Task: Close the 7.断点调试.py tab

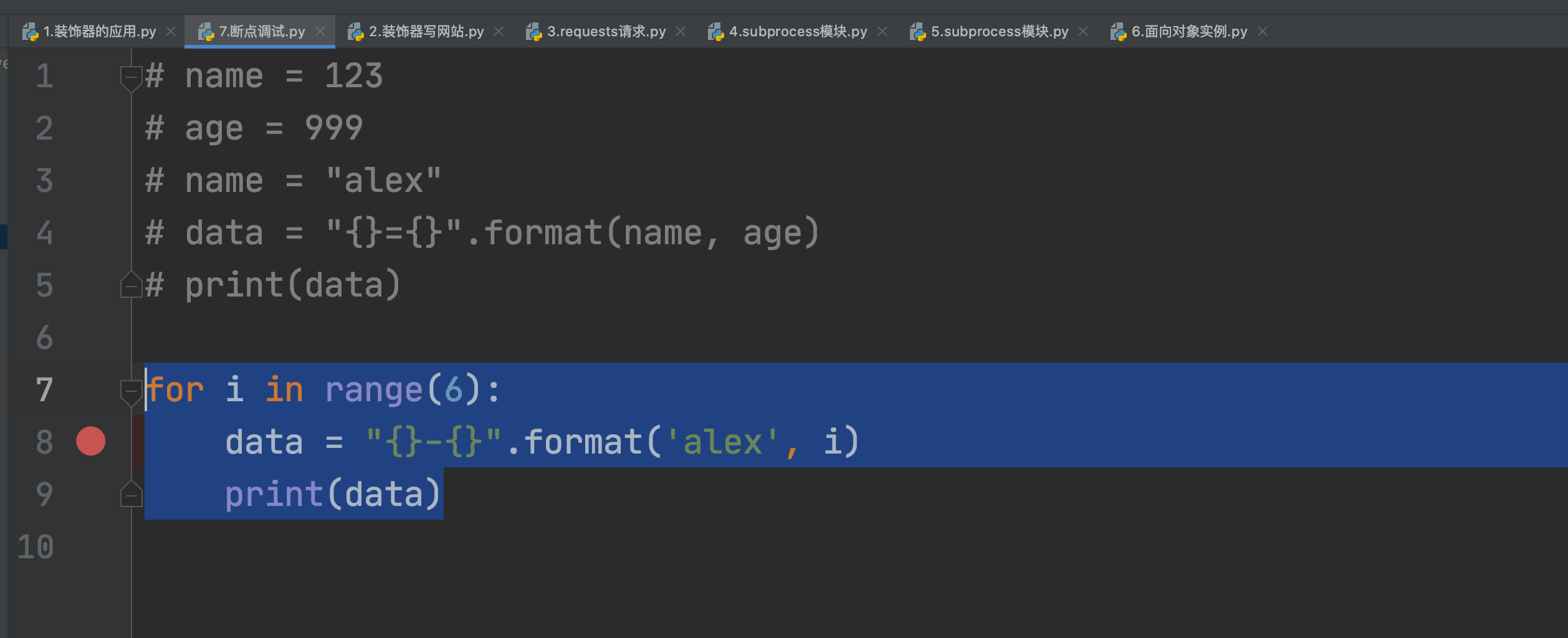Action: [320, 31]
